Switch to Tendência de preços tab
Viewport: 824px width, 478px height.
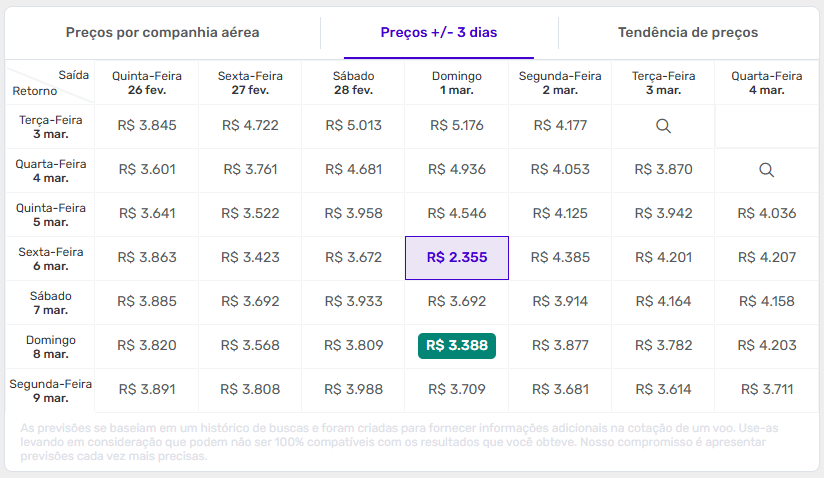(688, 33)
